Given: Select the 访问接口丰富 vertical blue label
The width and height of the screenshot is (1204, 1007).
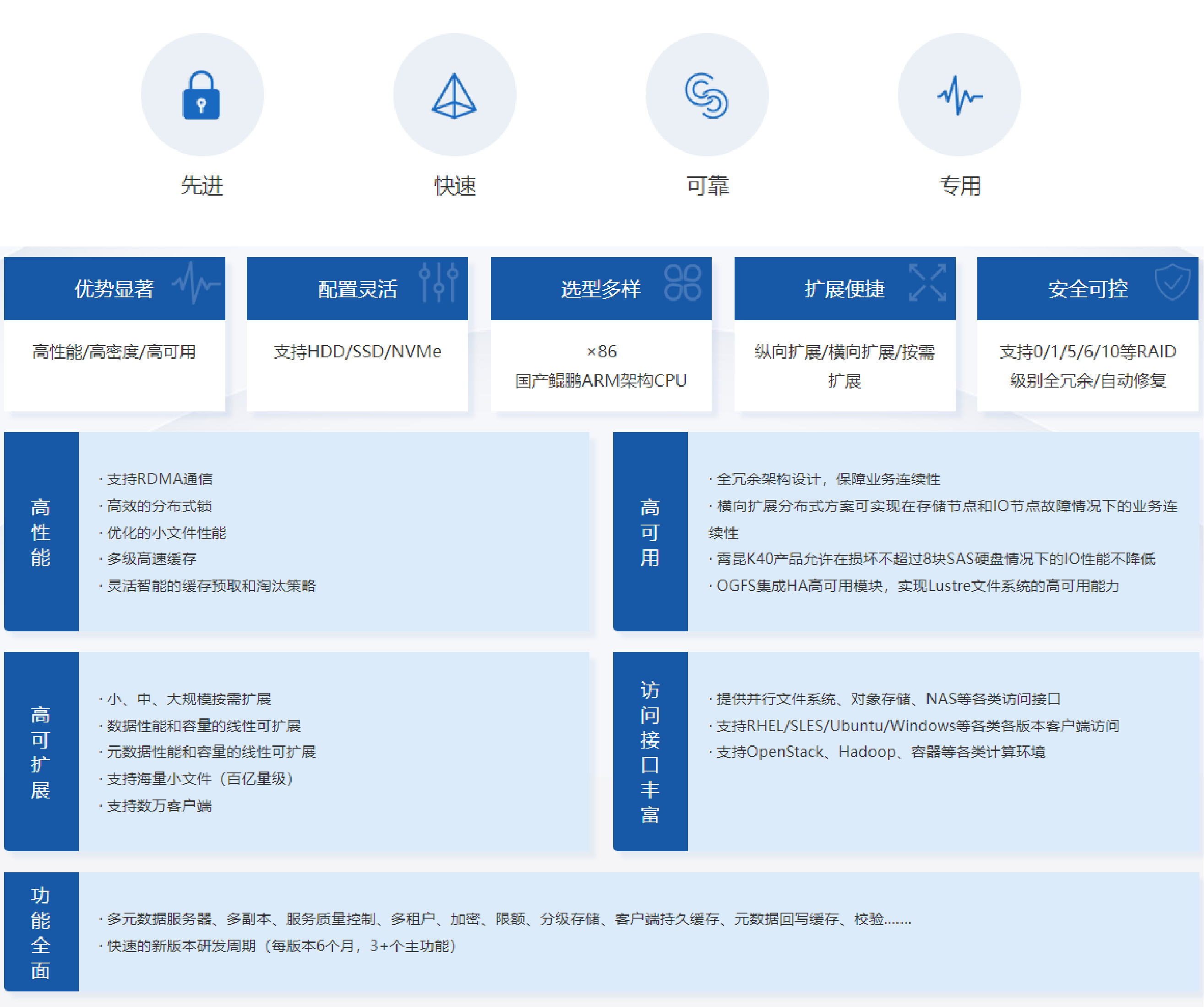Looking at the screenshot, I should [x=649, y=752].
